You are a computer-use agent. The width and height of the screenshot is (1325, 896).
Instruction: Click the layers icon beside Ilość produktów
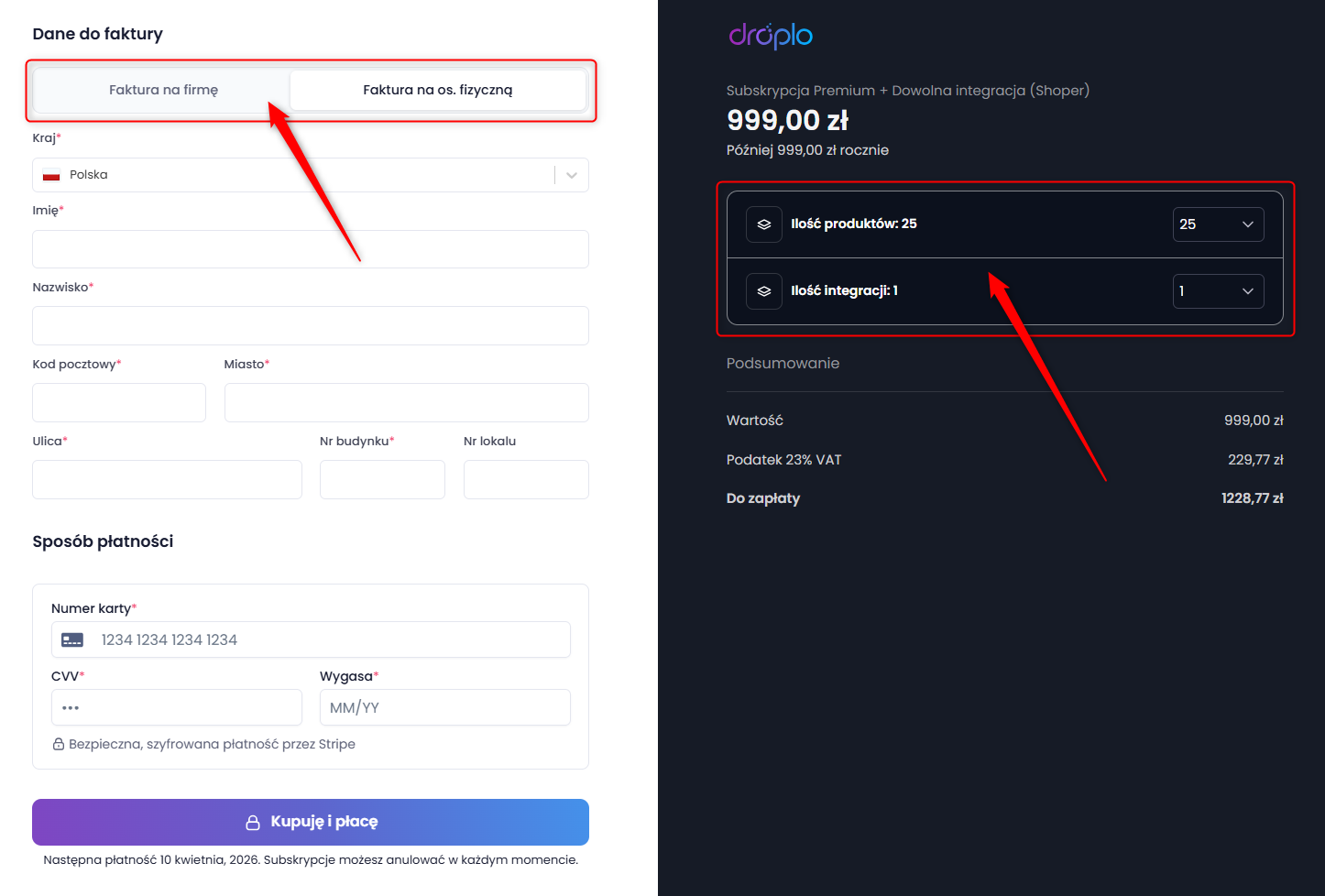[x=763, y=224]
